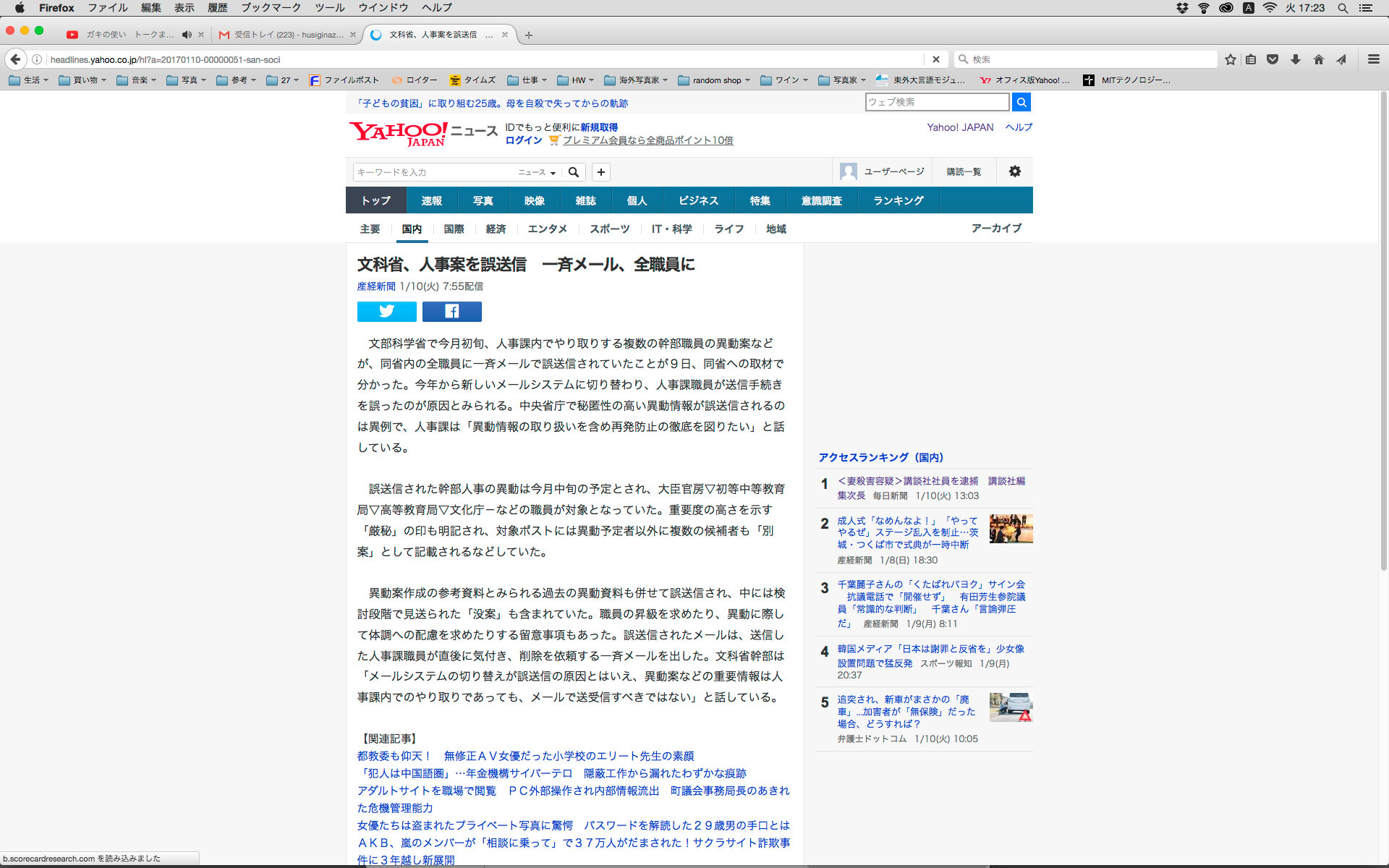
Task: Stop loading the page with X
Action: pos(935,59)
